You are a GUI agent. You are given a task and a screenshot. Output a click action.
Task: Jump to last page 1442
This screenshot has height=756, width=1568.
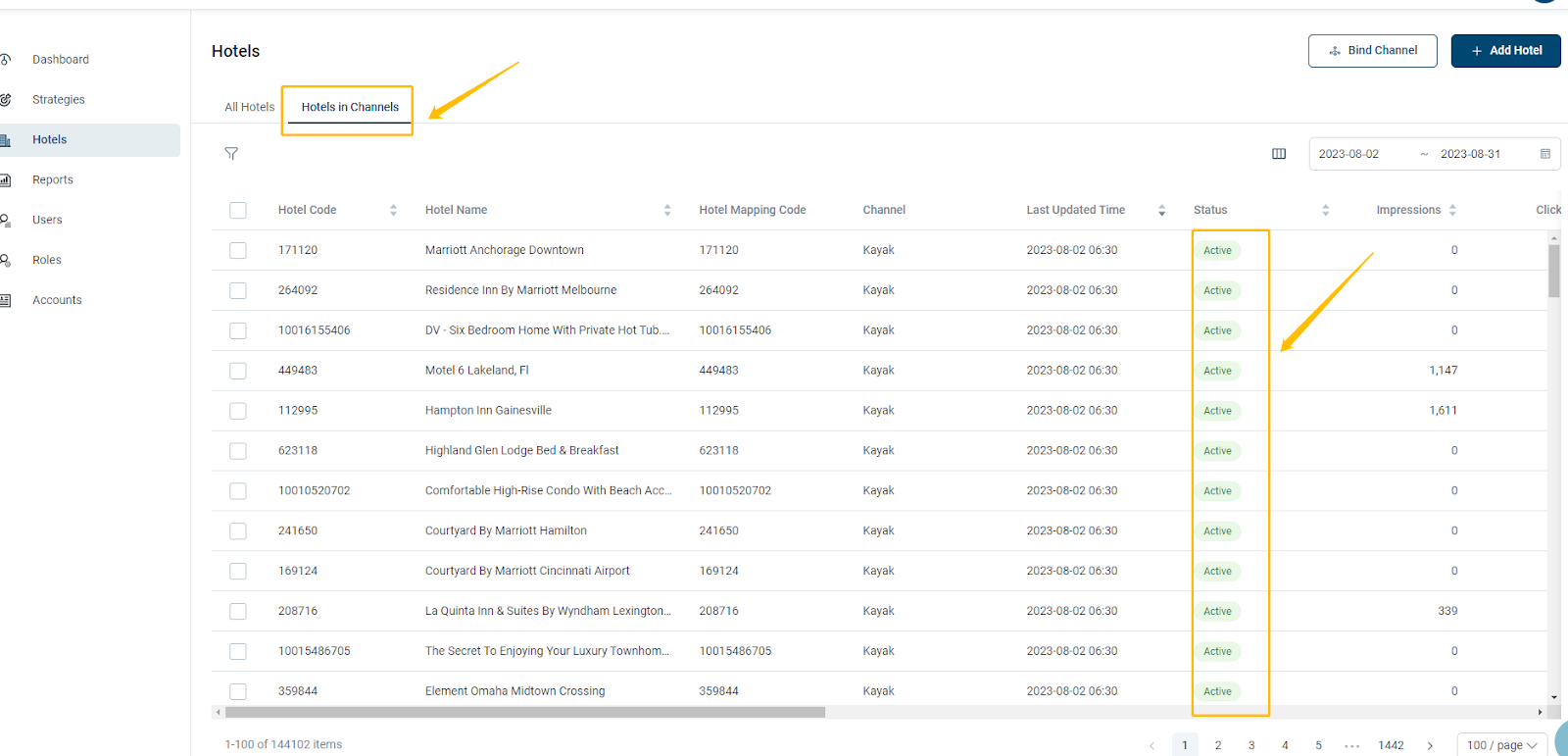[x=1391, y=746]
